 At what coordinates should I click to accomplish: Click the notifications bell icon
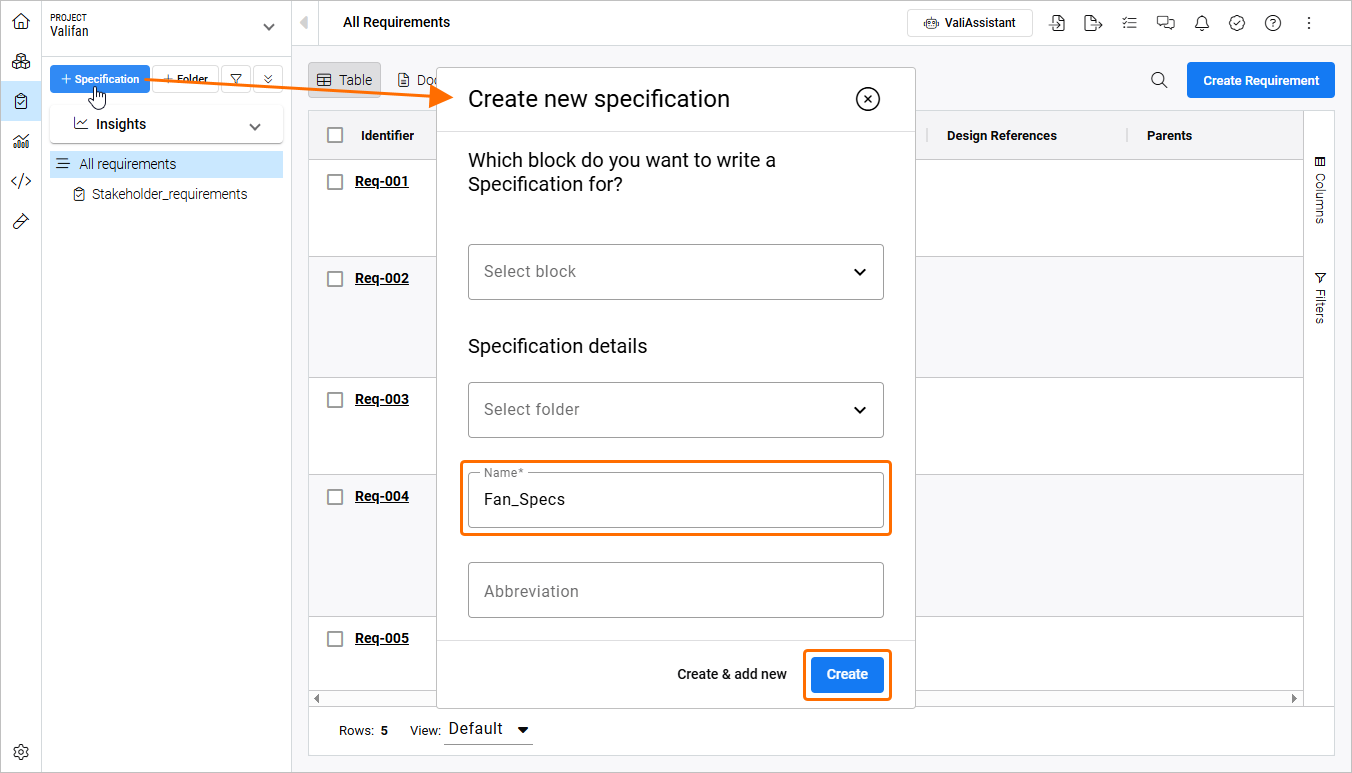click(1202, 23)
